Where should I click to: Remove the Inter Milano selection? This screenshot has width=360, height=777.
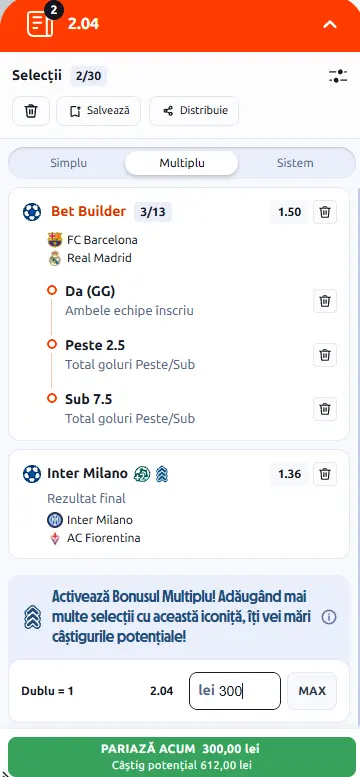tap(325, 474)
